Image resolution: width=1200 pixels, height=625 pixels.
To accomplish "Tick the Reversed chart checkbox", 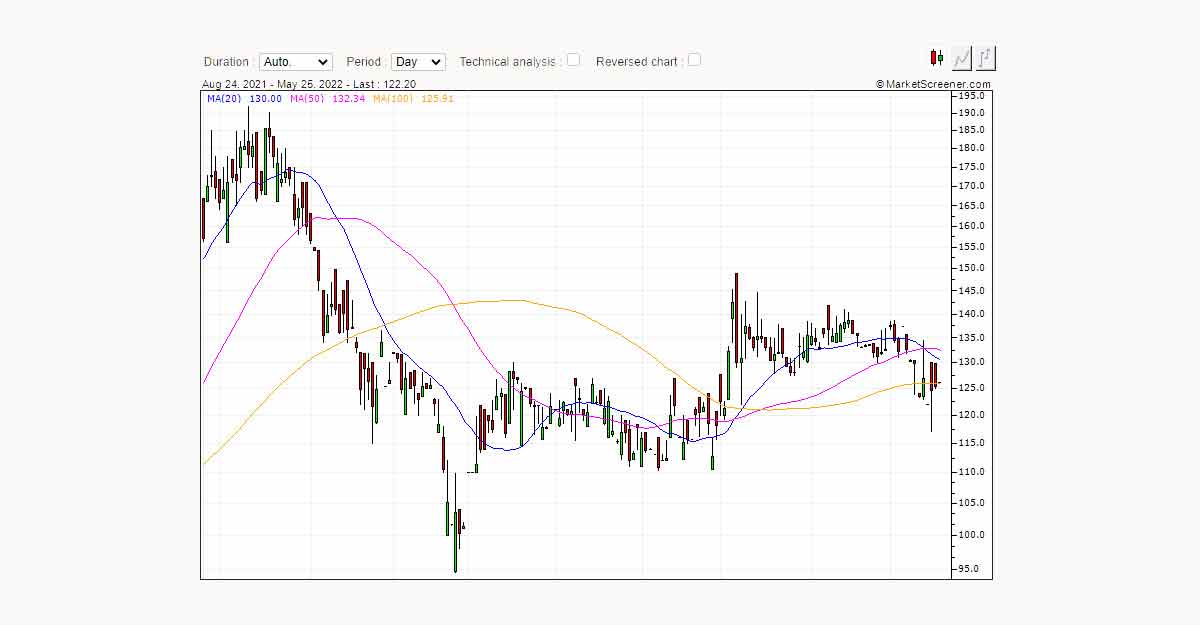I will 694,60.
